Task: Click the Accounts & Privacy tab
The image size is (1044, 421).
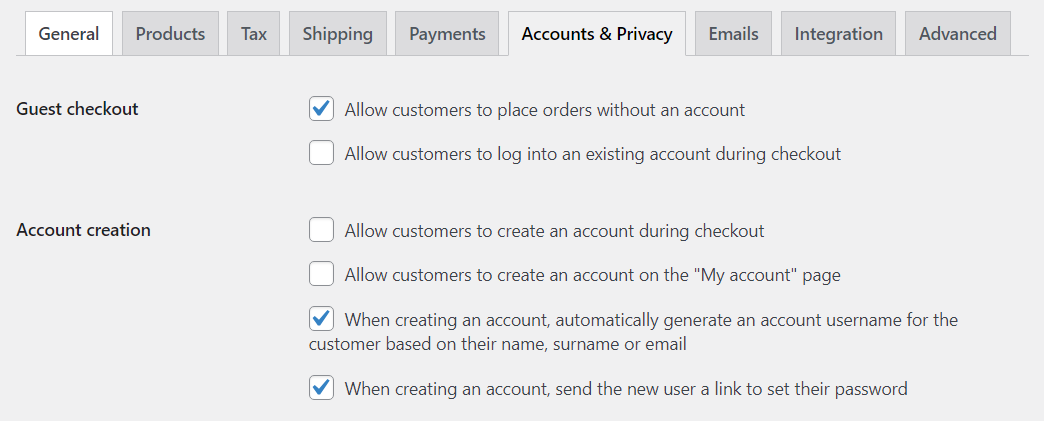Action: [x=596, y=34]
